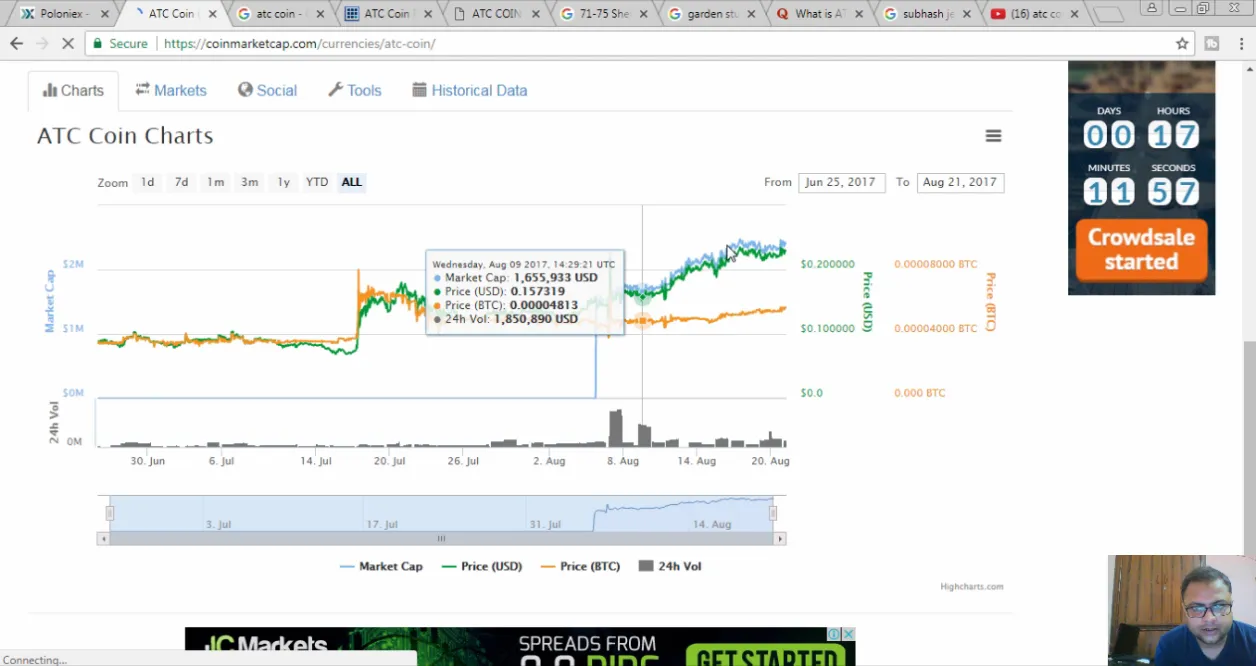Set chart zoom to YTD
This screenshot has height=666, width=1256.
point(317,182)
